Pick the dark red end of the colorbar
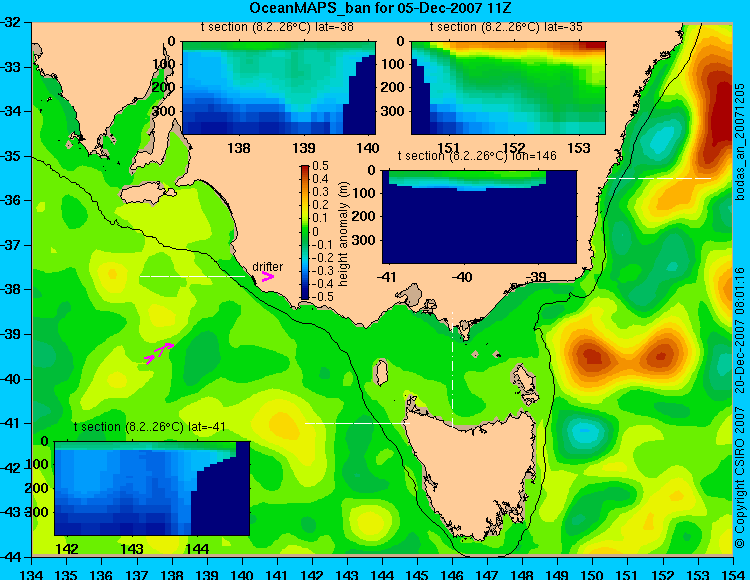 [x=305, y=170]
